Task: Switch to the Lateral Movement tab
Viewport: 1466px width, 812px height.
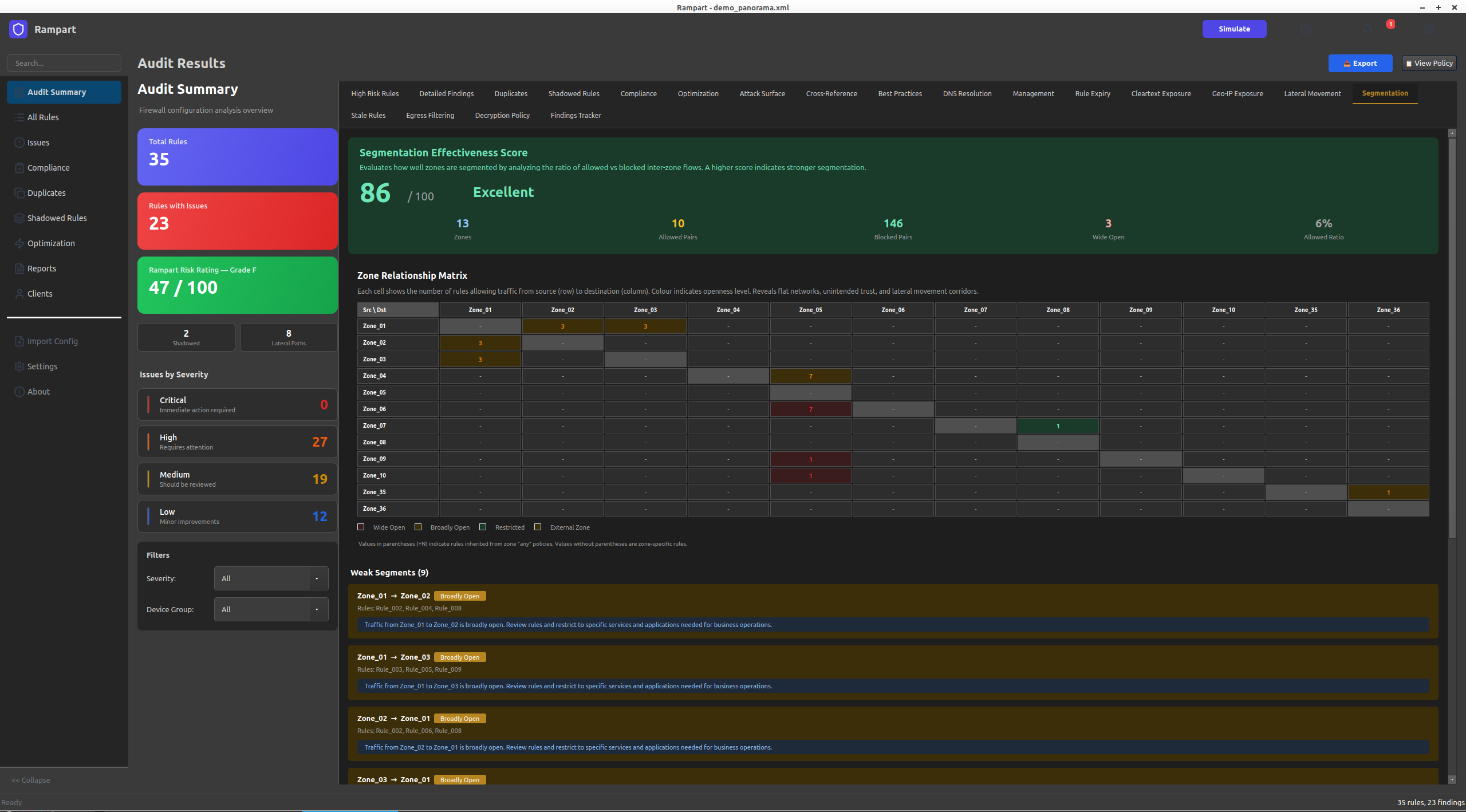Action: click(x=1312, y=93)
